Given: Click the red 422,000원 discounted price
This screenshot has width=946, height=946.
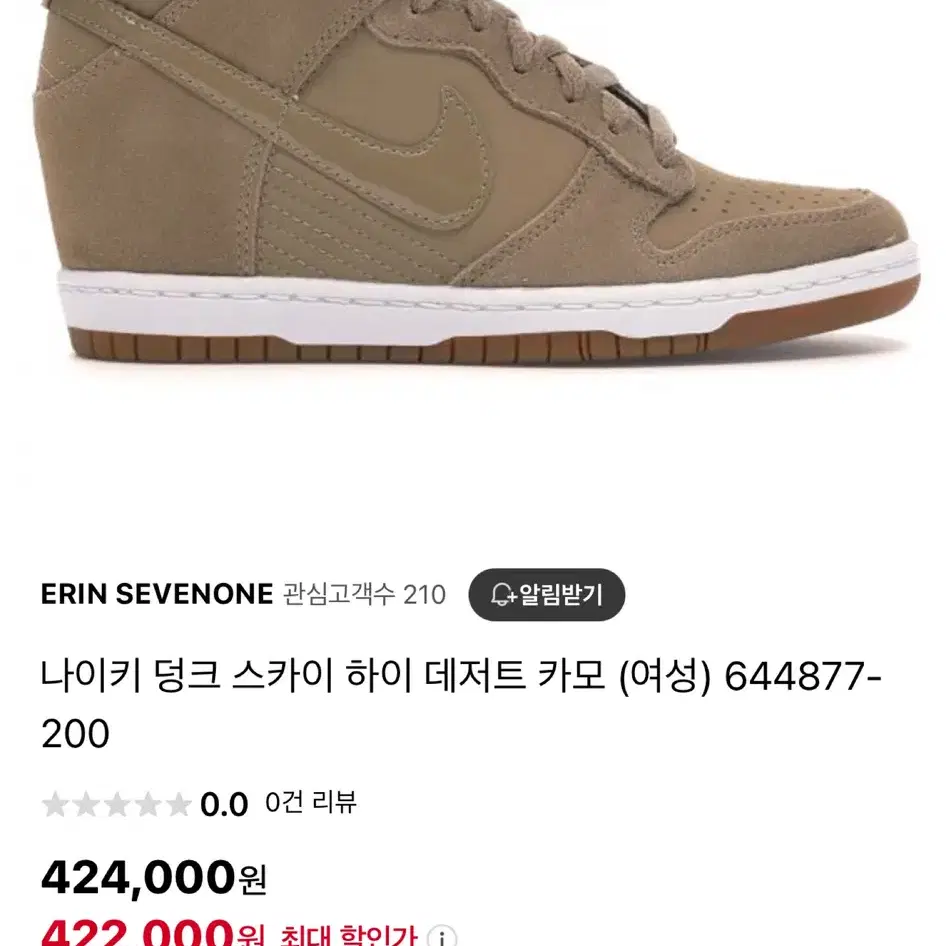Looking at the screenshot, I should coord(154,934).
